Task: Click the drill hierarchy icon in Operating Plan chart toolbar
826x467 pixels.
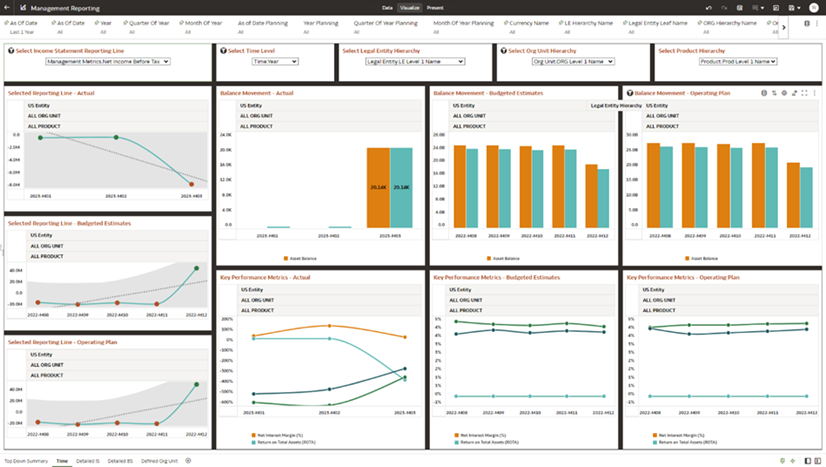Action: pyautogui.click(x=794, y=93)
